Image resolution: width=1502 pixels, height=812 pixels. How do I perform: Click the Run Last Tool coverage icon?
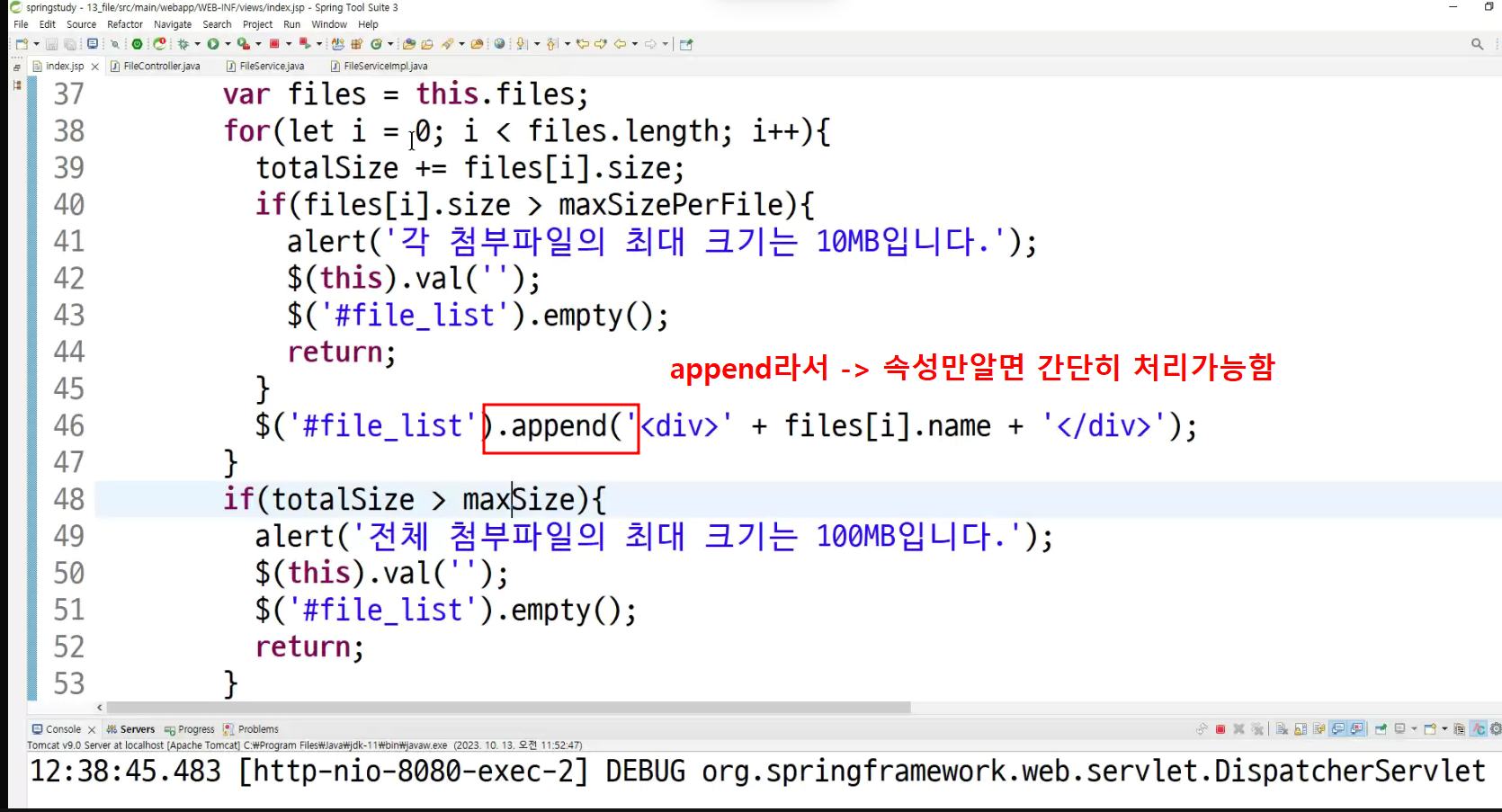244,44
